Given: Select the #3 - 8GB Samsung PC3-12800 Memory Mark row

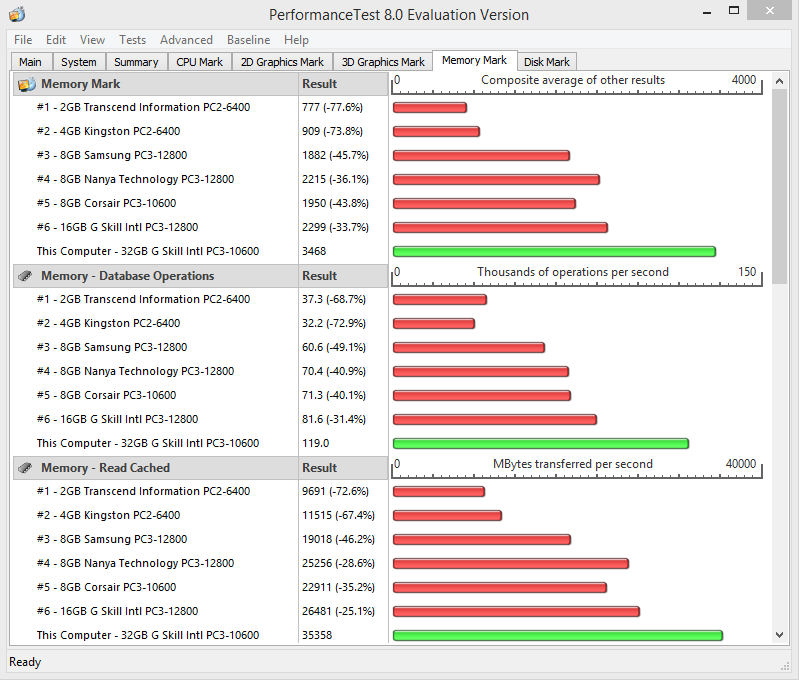Looking at the screenshot, I should click(112, 156).
